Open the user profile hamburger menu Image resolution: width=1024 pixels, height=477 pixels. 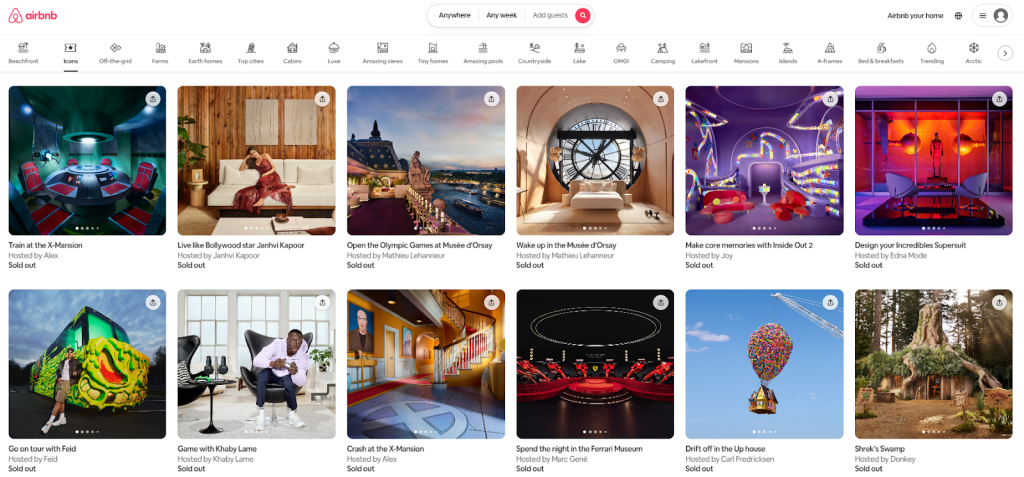(x=983, y=16)
